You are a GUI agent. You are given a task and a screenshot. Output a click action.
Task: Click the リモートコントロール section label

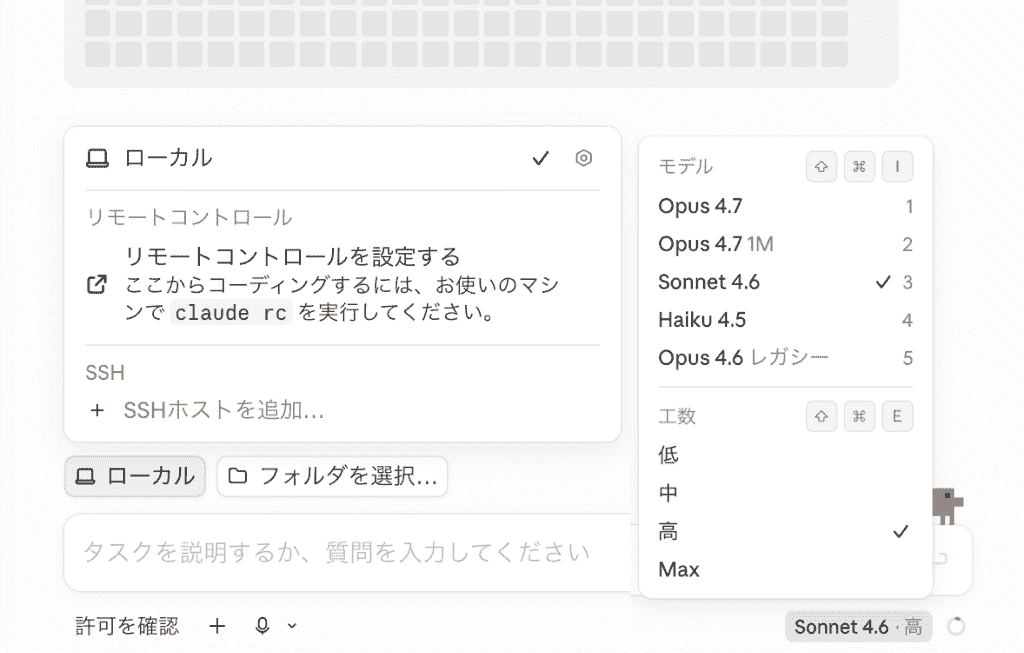coord(189,217)
